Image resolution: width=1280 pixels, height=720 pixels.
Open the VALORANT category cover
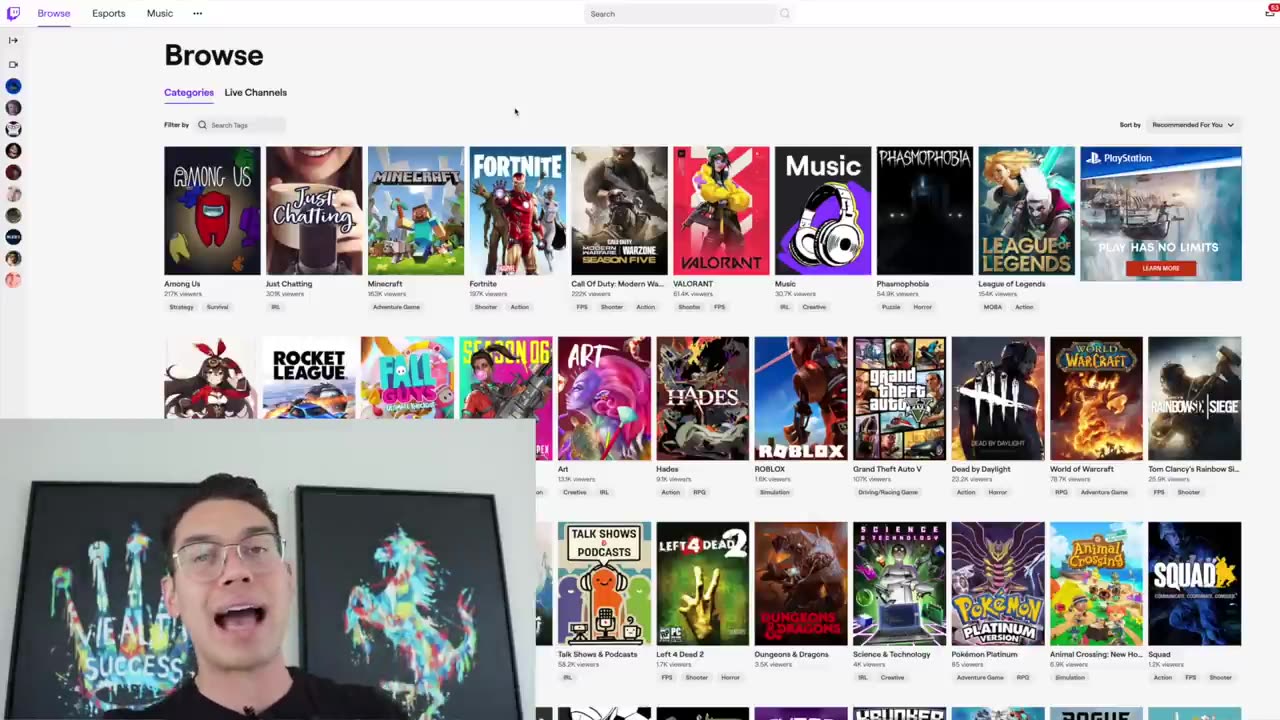pos(721,211)
